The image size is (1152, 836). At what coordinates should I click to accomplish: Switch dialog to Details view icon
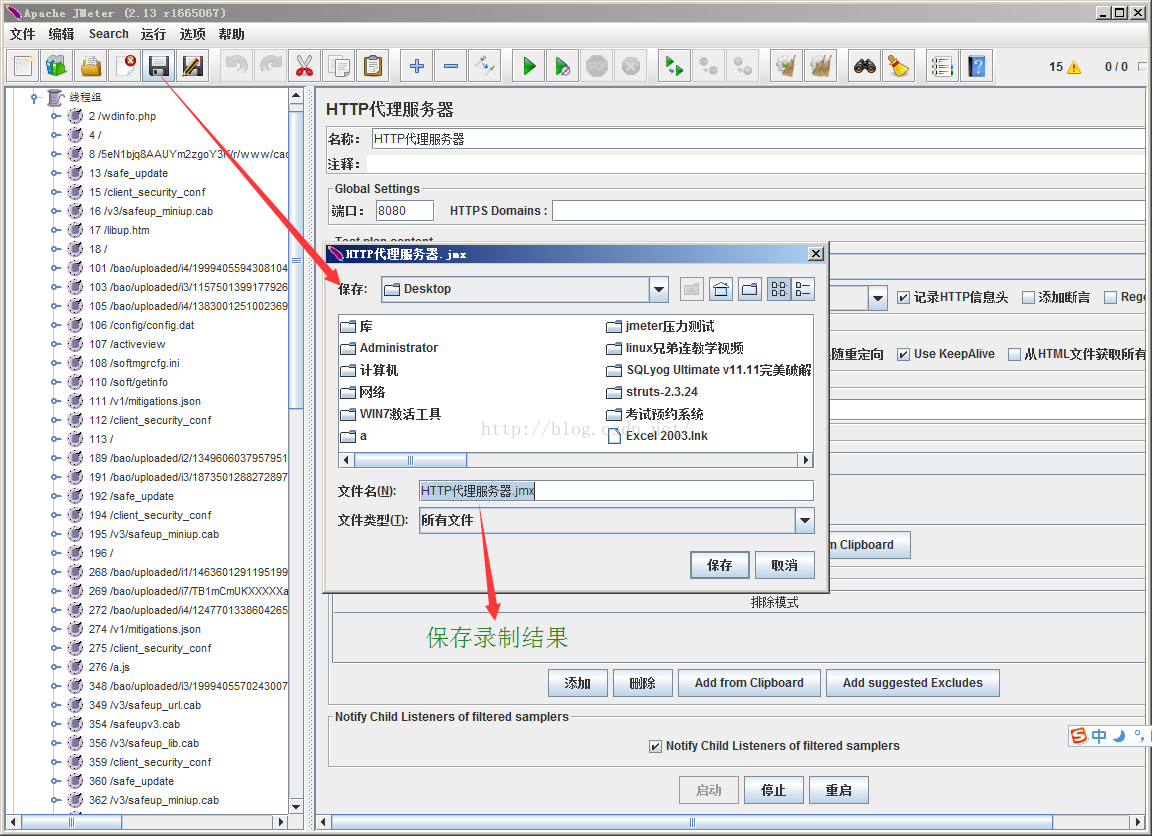pos(803,289)
